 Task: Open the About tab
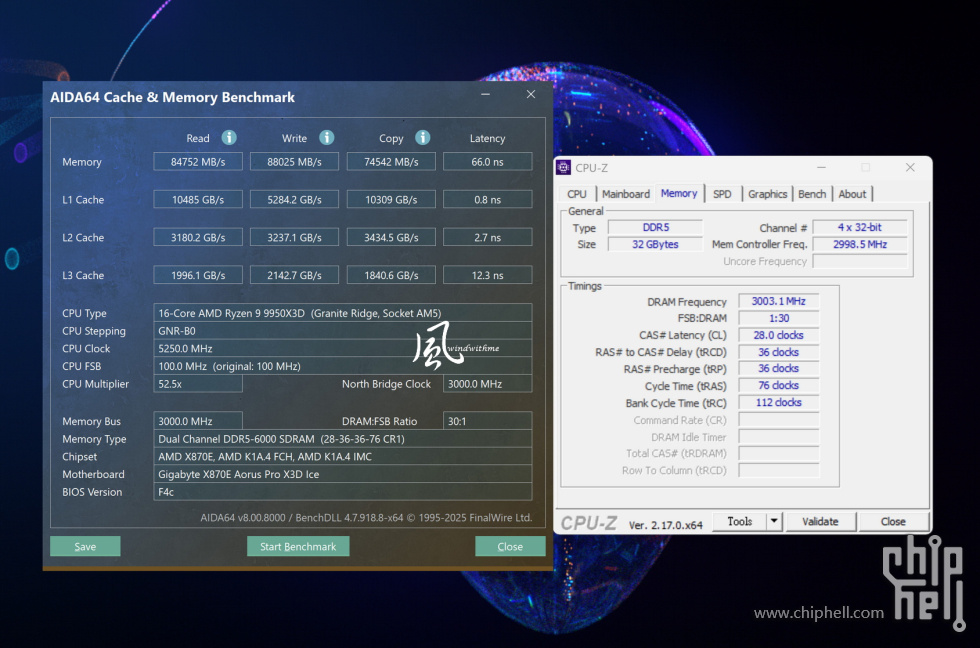[x=853, y=193]
